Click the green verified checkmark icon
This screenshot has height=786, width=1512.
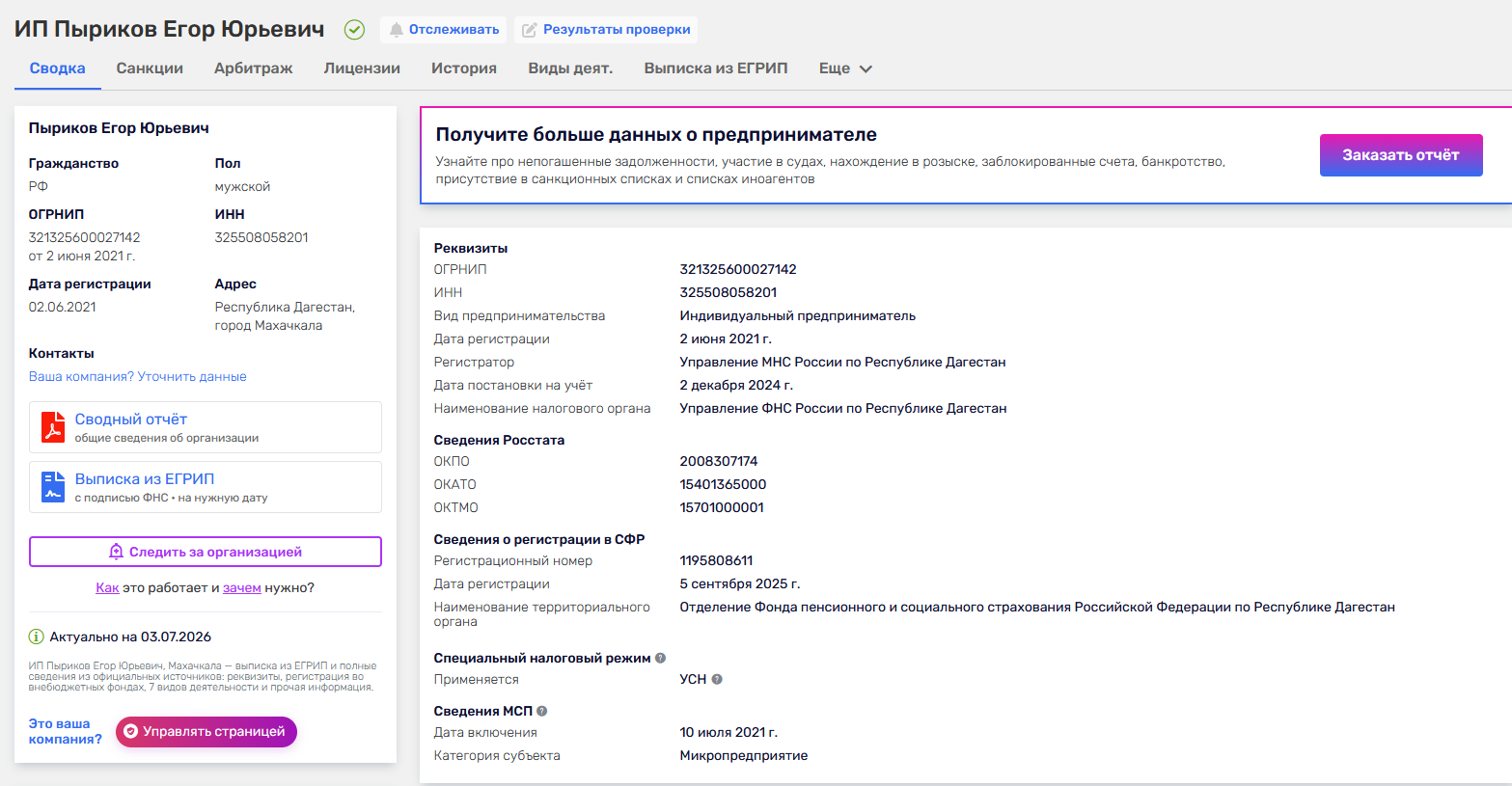tap(354, 30)
